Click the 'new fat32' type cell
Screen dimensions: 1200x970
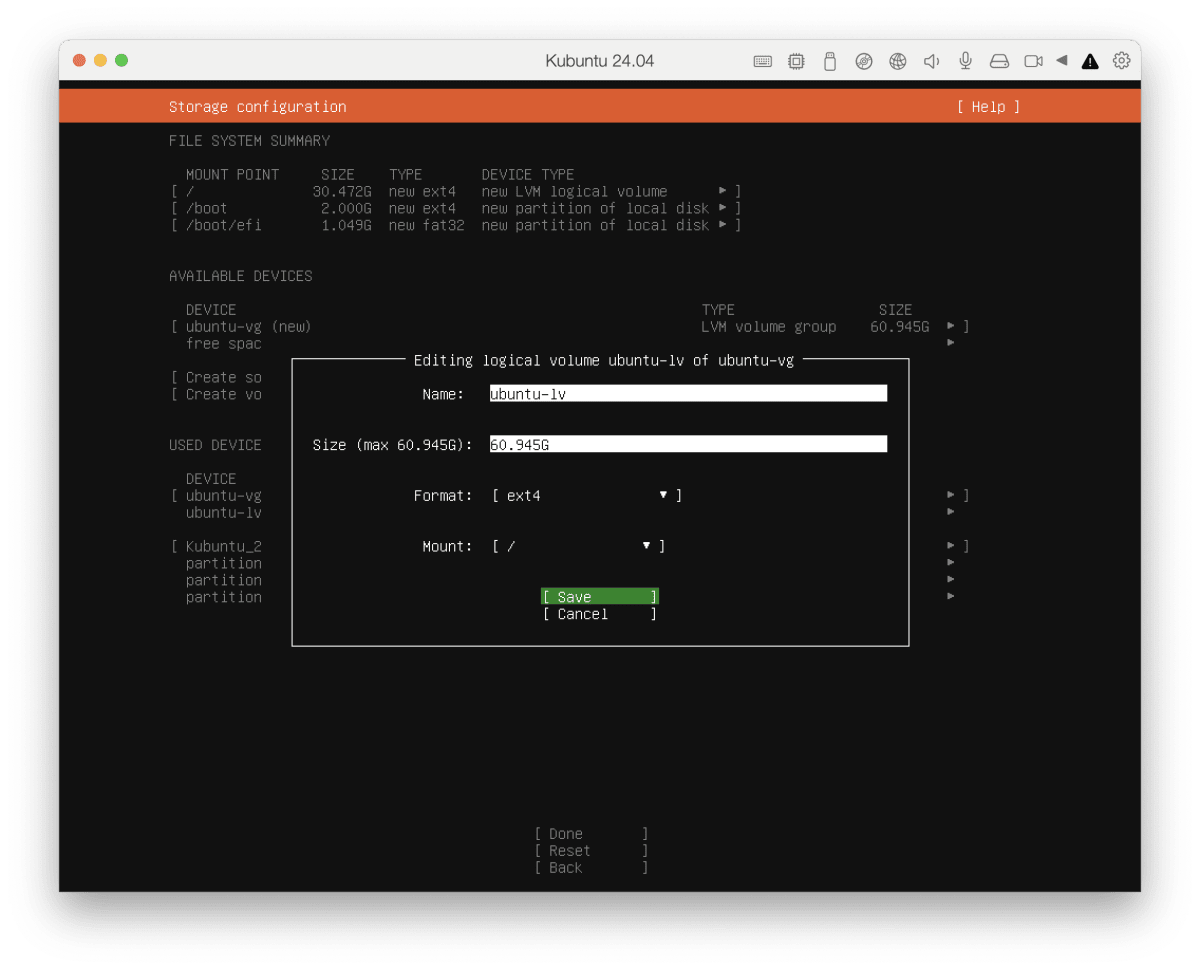pos(426,225)
